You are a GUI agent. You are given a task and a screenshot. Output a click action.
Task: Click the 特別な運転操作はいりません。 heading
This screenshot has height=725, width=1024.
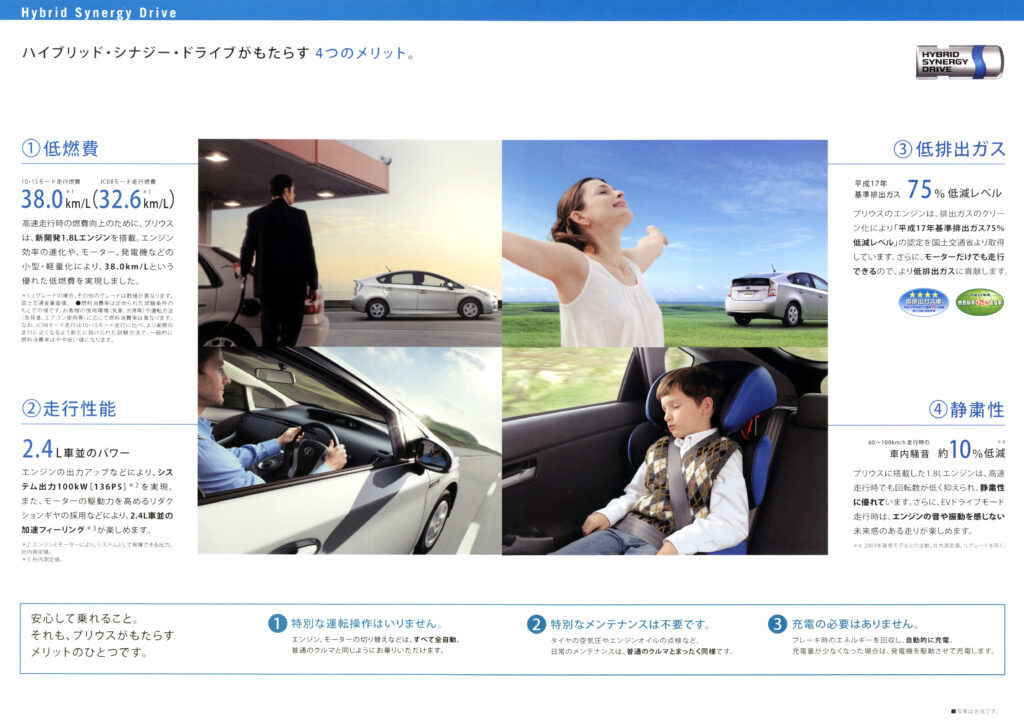368,624
